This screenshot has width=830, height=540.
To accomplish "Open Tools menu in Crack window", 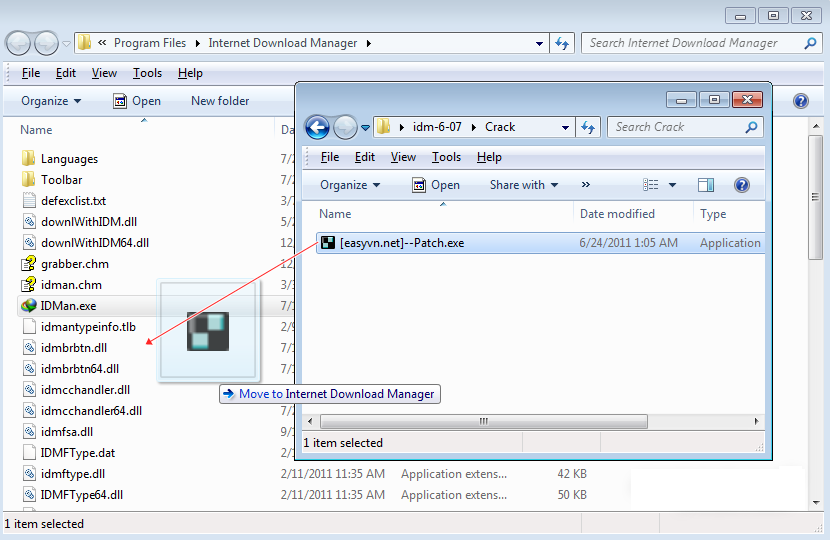I will tap(446, 157).
